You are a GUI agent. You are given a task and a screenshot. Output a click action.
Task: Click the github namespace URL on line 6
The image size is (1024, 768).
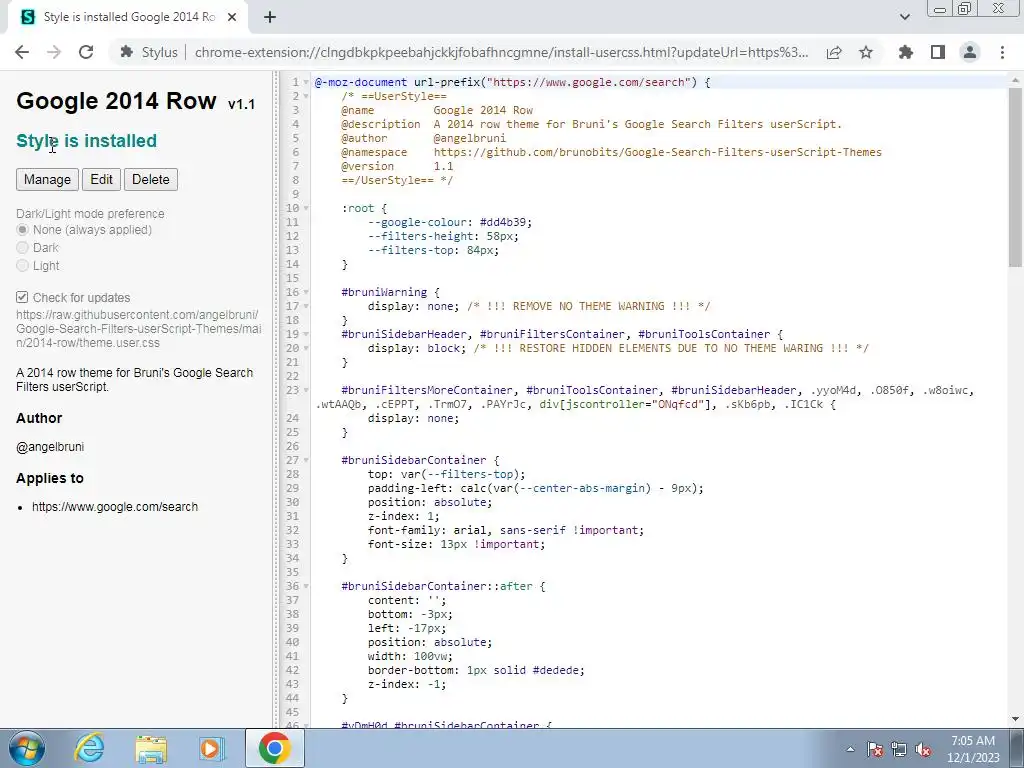pyautogui.click(x=658, y=152)
